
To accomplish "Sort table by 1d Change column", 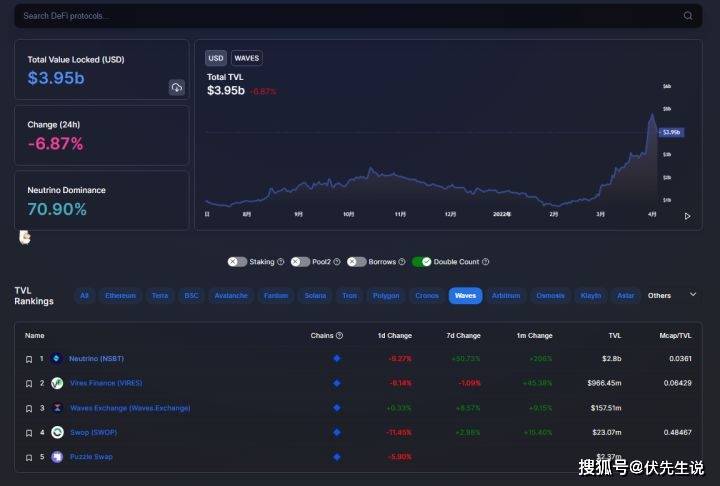I will [x=394, y=335].
